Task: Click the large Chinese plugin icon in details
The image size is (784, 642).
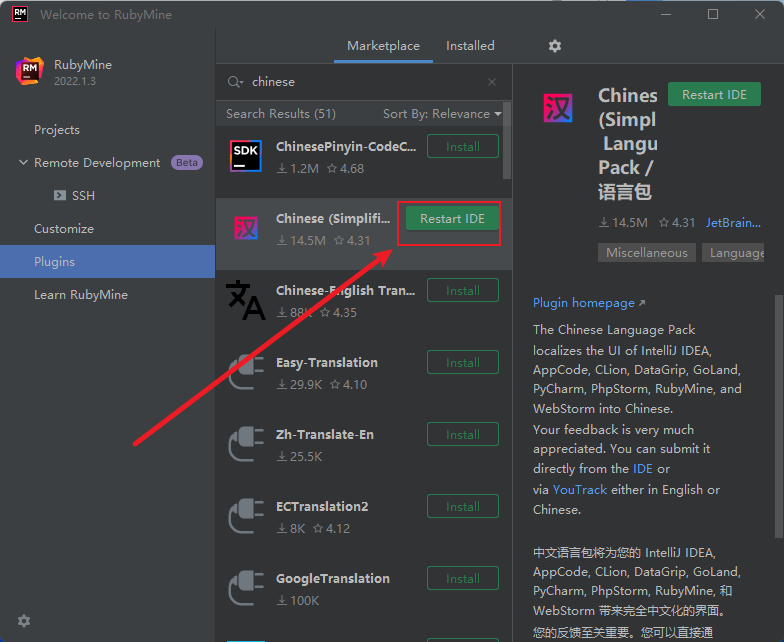Action: (558, 108)
